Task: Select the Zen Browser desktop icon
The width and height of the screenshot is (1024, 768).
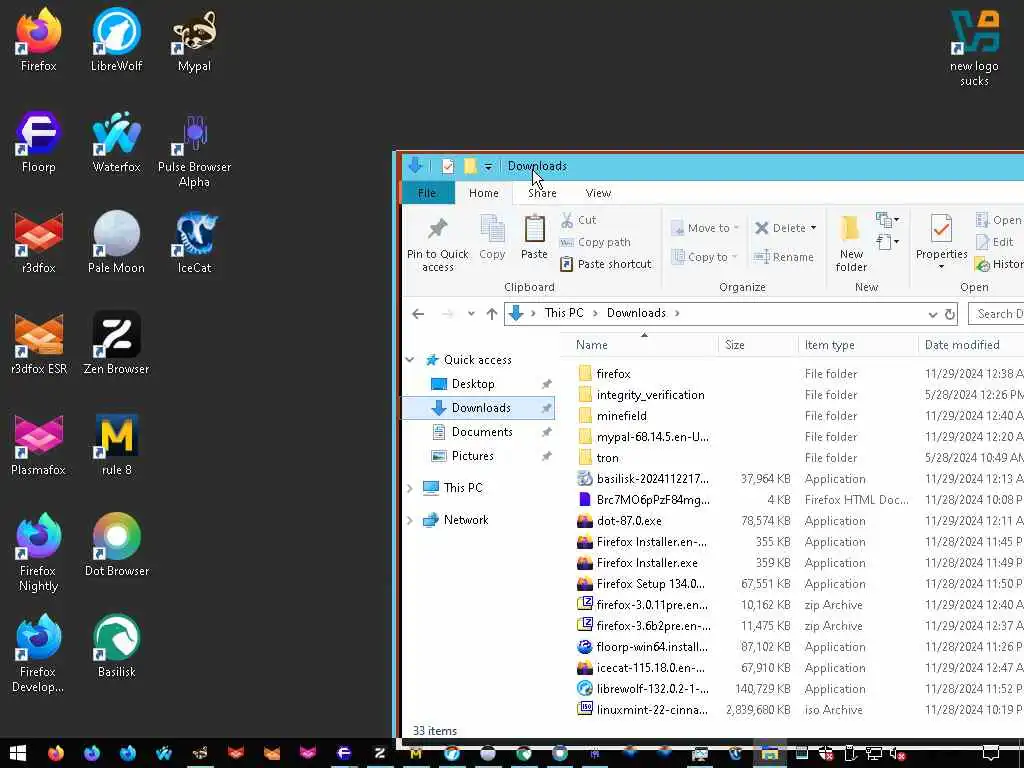Action: point(116,344)
